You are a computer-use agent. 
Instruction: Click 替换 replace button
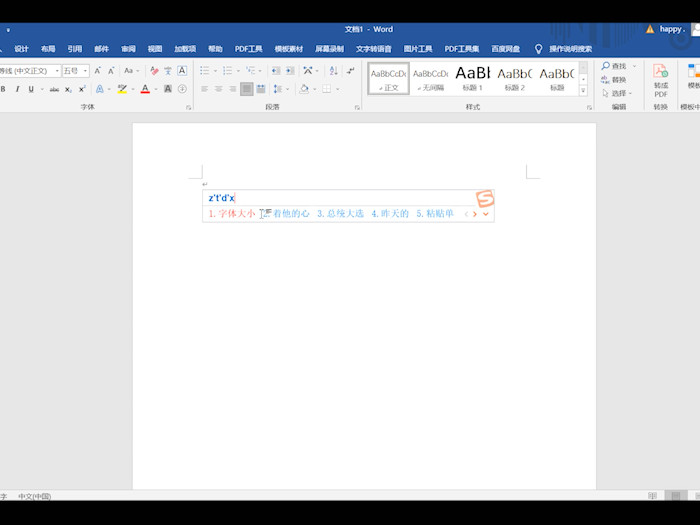[614, 80]
